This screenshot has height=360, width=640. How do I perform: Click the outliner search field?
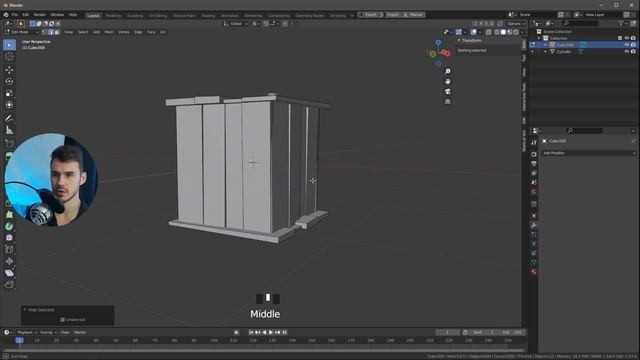click(x=580, y=23)
